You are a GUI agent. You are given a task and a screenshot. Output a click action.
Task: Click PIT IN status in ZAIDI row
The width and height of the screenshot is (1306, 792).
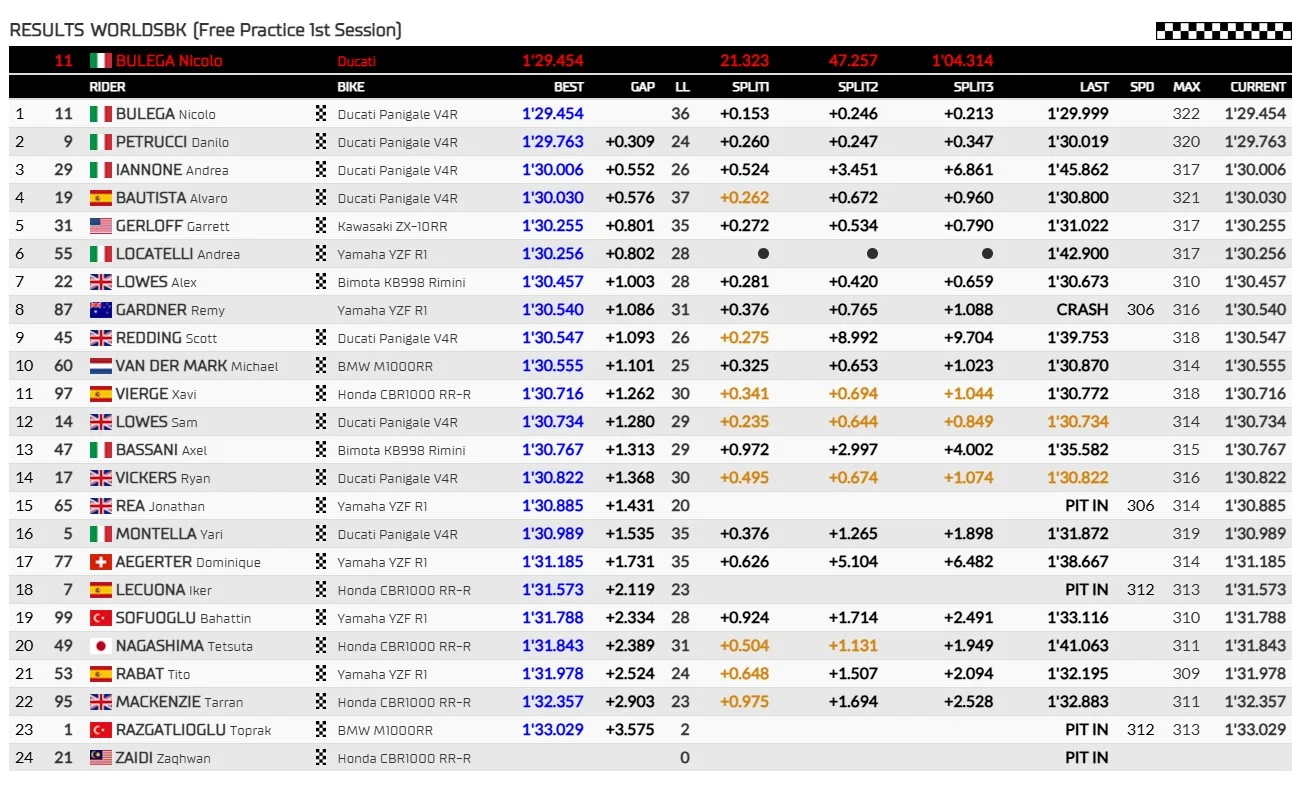coord(1086,758)
